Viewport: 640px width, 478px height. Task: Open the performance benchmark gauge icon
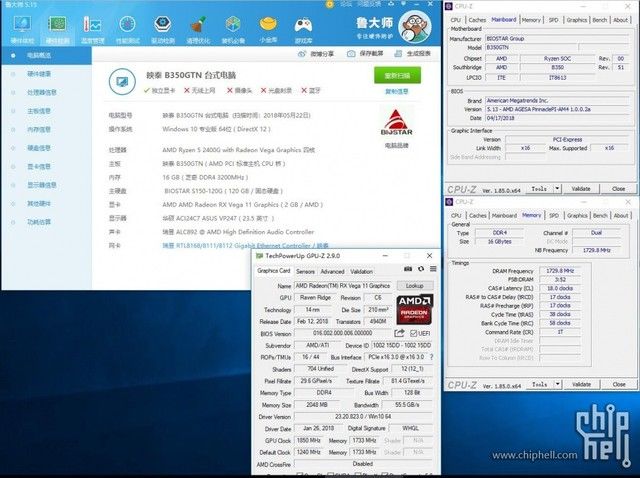[x=127, y=29]
